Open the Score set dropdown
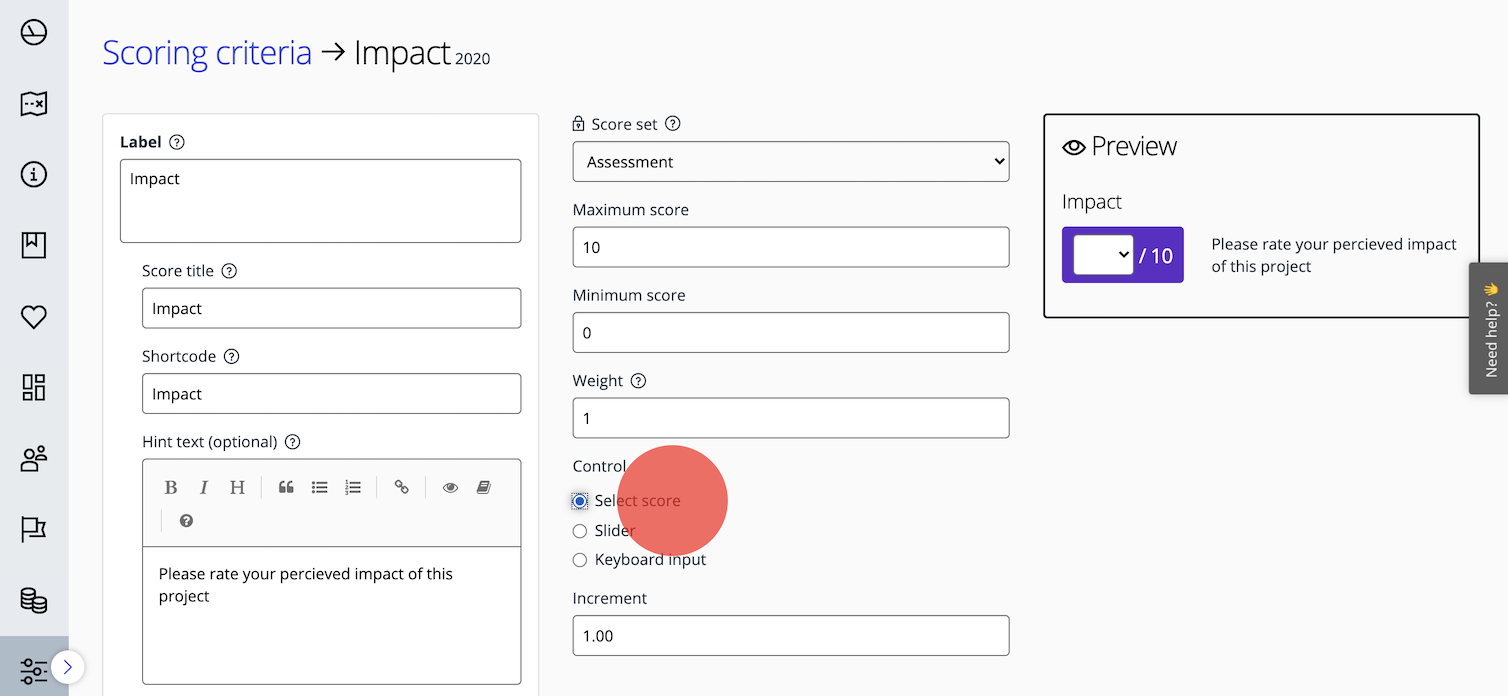This screenshot has width=1508, height=696. click(x=790, y=162)
